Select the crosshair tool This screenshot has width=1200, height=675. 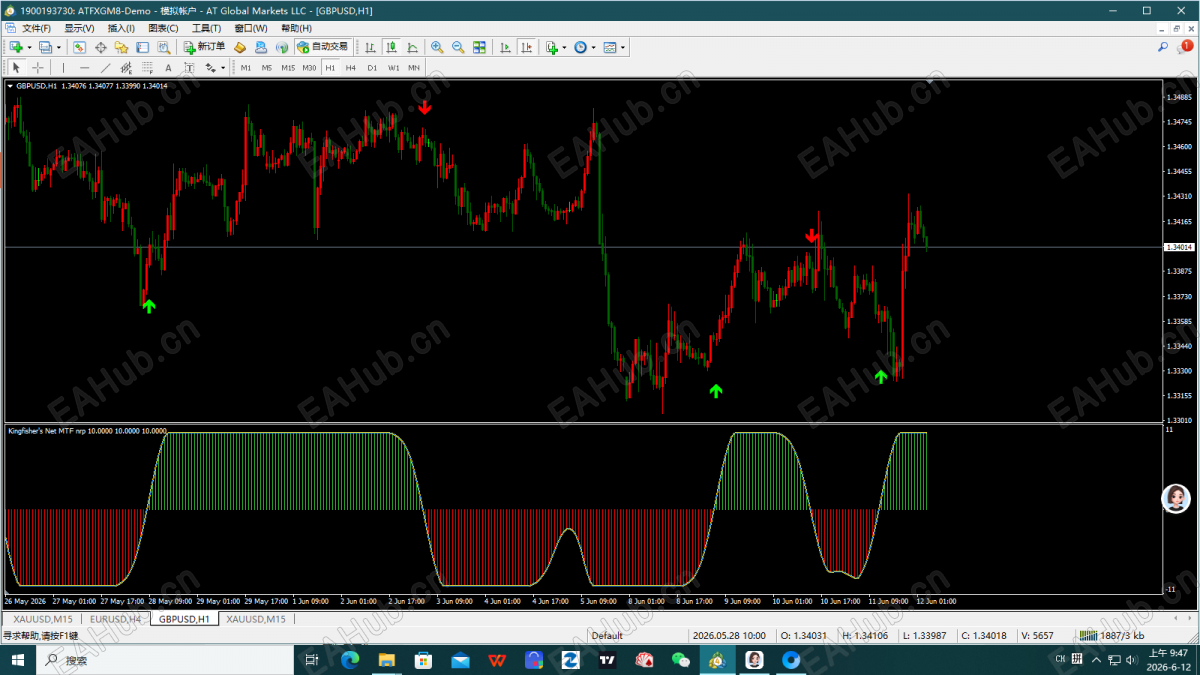click(37, 68)
